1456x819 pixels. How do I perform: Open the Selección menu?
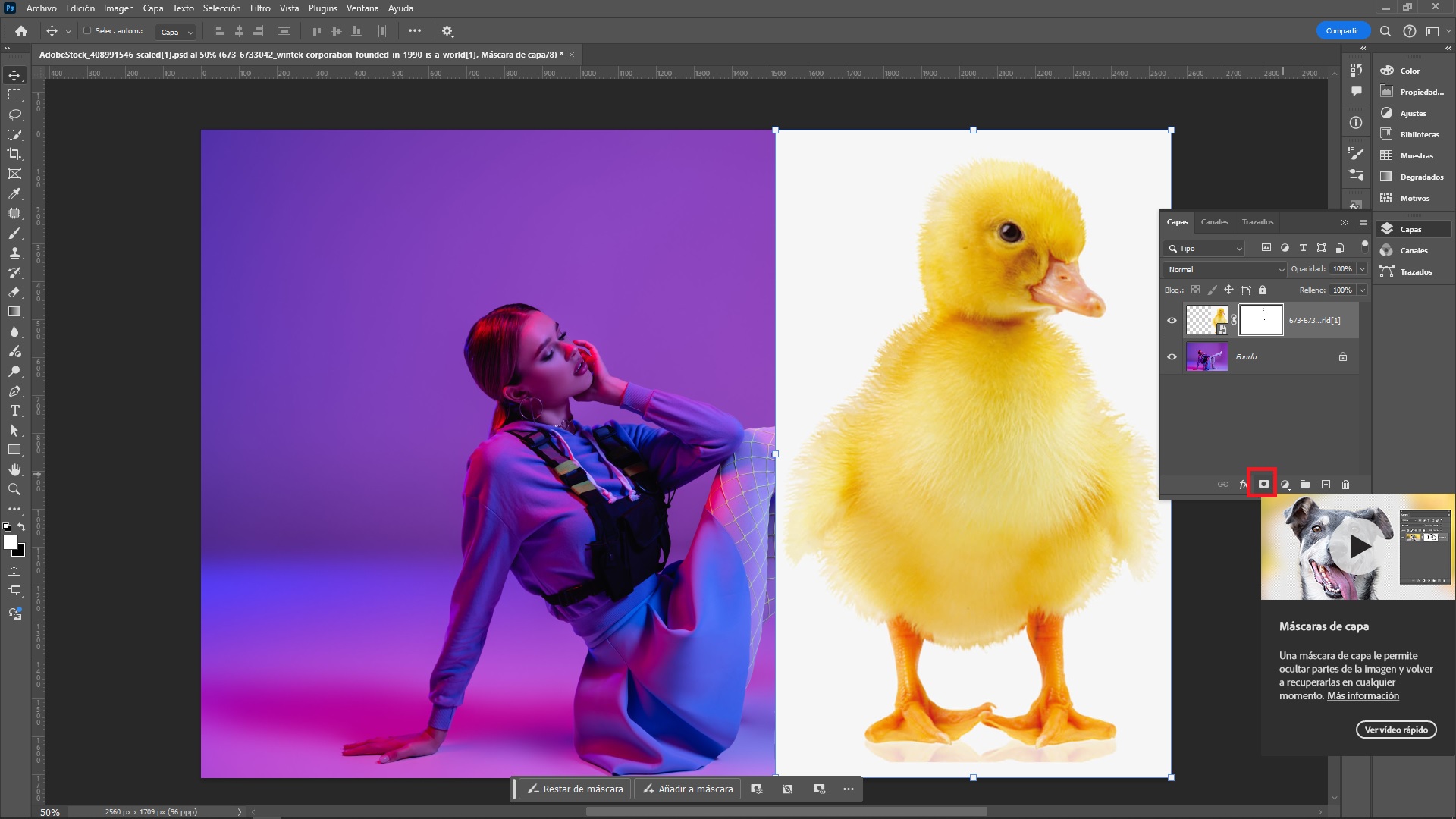pyautogui.click(x=221, y=8)
